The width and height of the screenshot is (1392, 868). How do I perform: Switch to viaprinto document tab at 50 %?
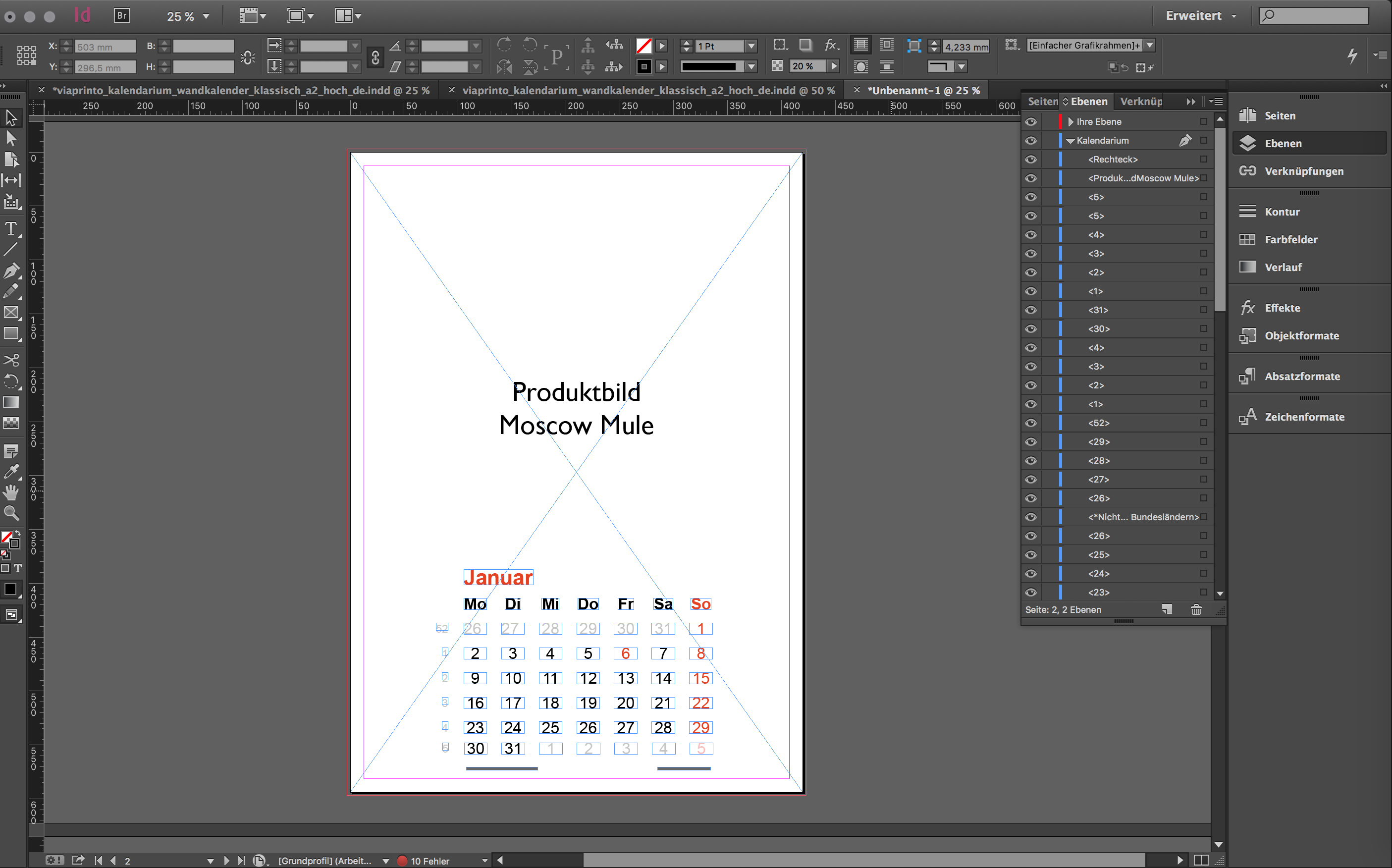point(648,90)
